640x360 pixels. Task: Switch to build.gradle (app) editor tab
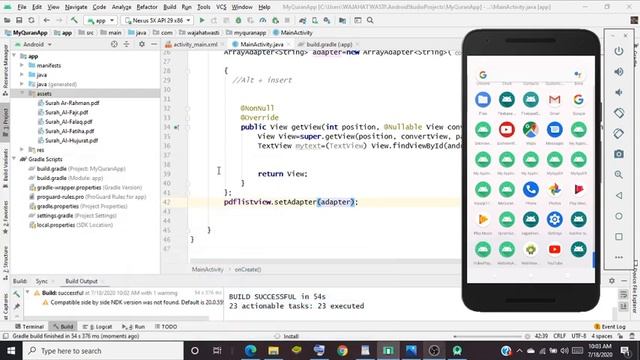click(329, 44)
